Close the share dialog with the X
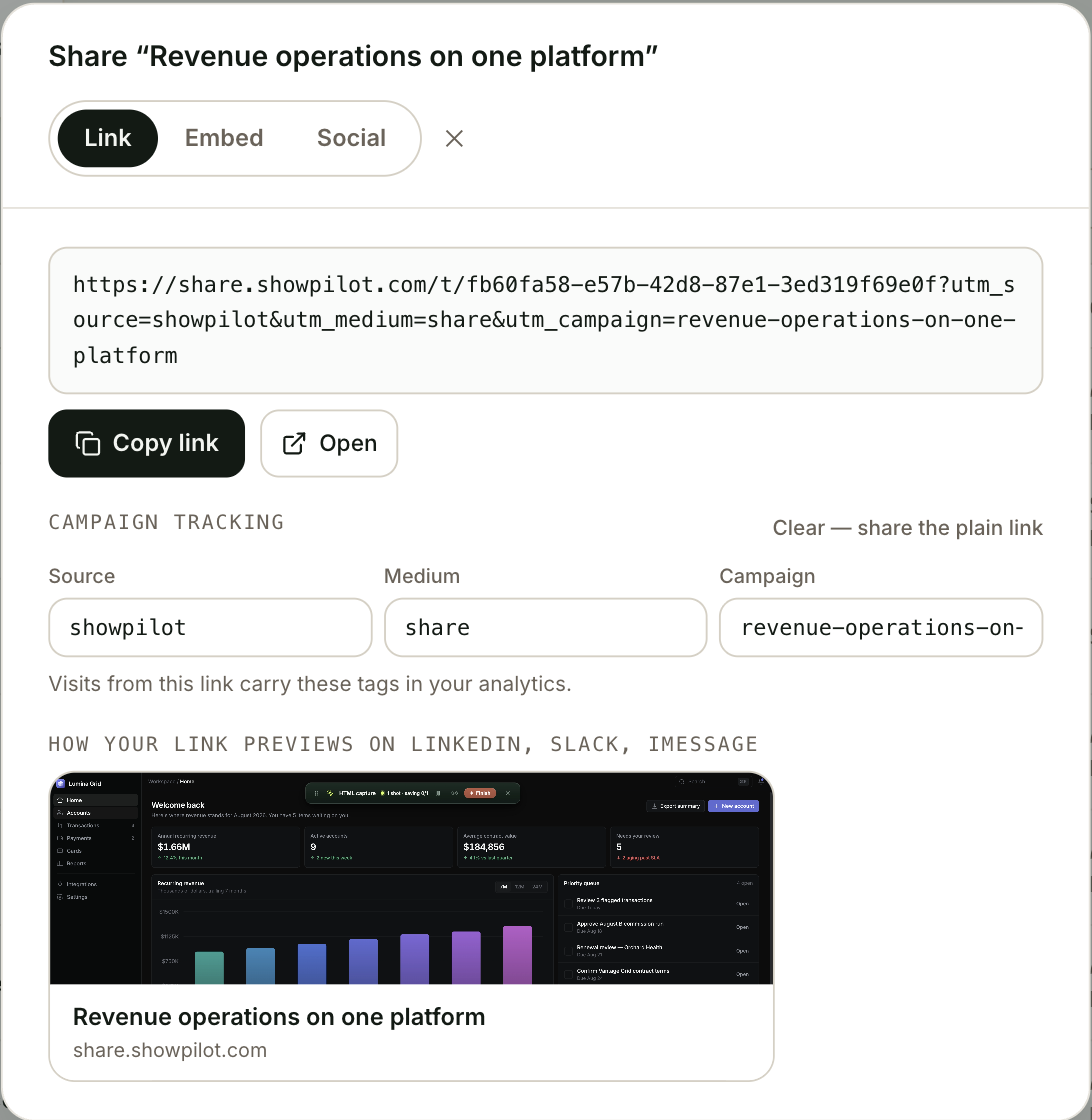 tap(454, 139)
